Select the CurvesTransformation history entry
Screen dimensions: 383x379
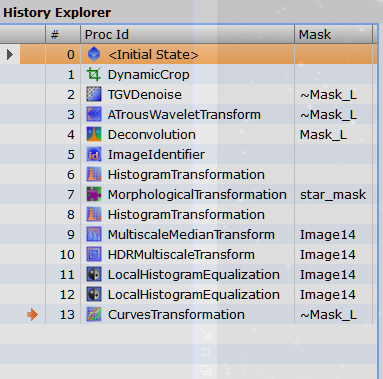176,315
